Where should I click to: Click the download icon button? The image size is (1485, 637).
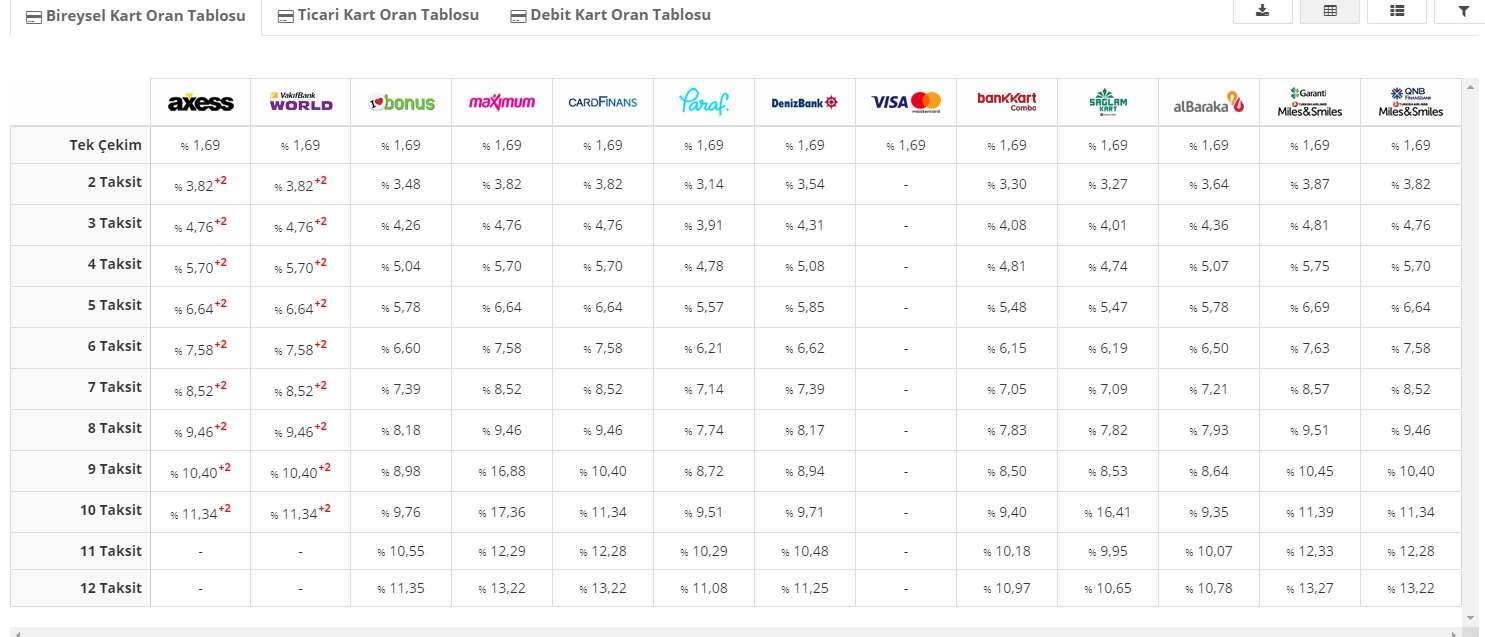pos(1262,11)
